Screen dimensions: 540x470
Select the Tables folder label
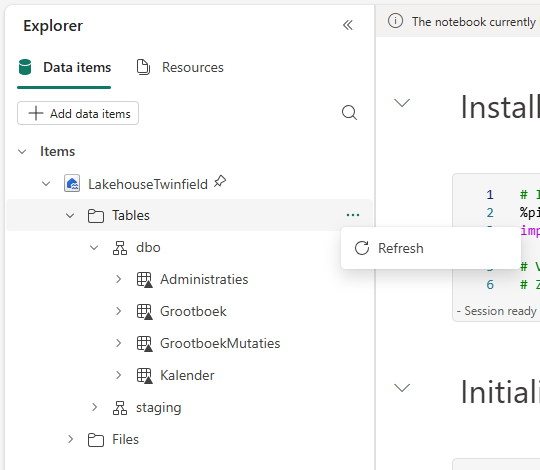point(131,216)
